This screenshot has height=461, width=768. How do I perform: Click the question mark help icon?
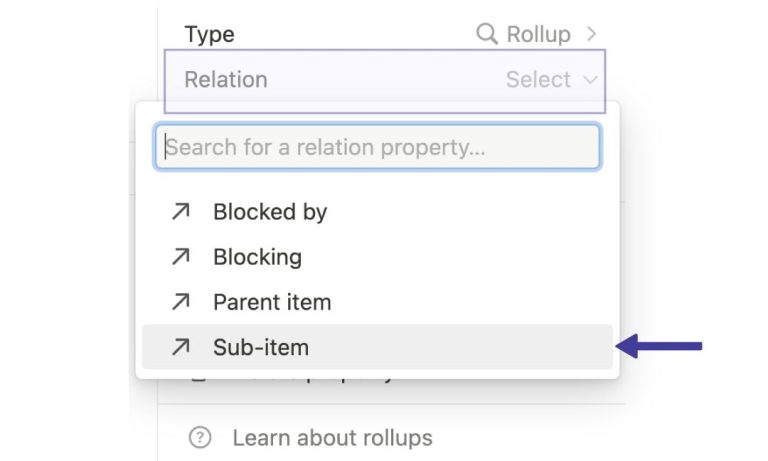click(200, 437)
